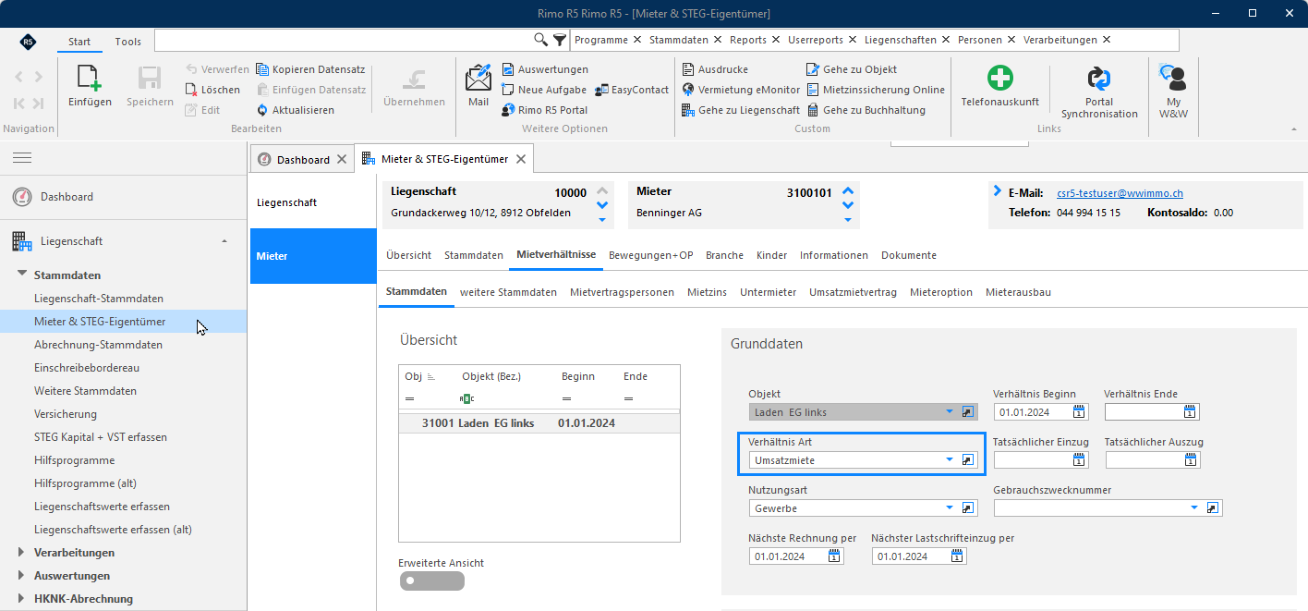The height and width of the screenshot is (611, 1308).
Task: Open Auswertungen from the ribbon
Action: pos(545,69)
